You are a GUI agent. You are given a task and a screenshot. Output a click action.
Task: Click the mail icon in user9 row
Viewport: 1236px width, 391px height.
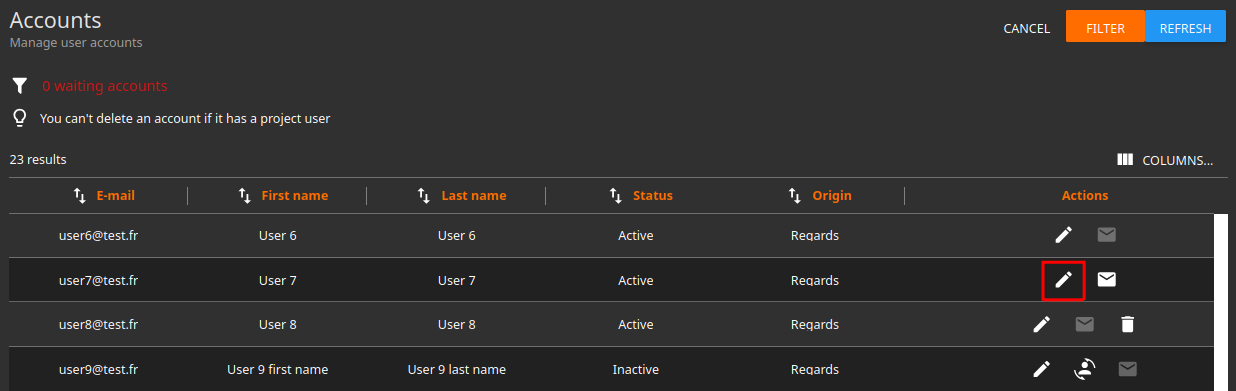click(x=1127, y=369)
